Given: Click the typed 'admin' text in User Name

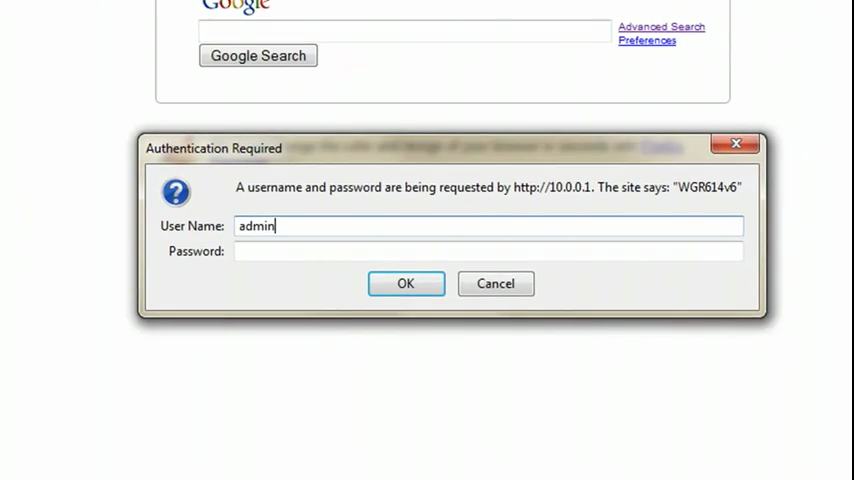Looking at the screenshot, I should click(257, 226).
